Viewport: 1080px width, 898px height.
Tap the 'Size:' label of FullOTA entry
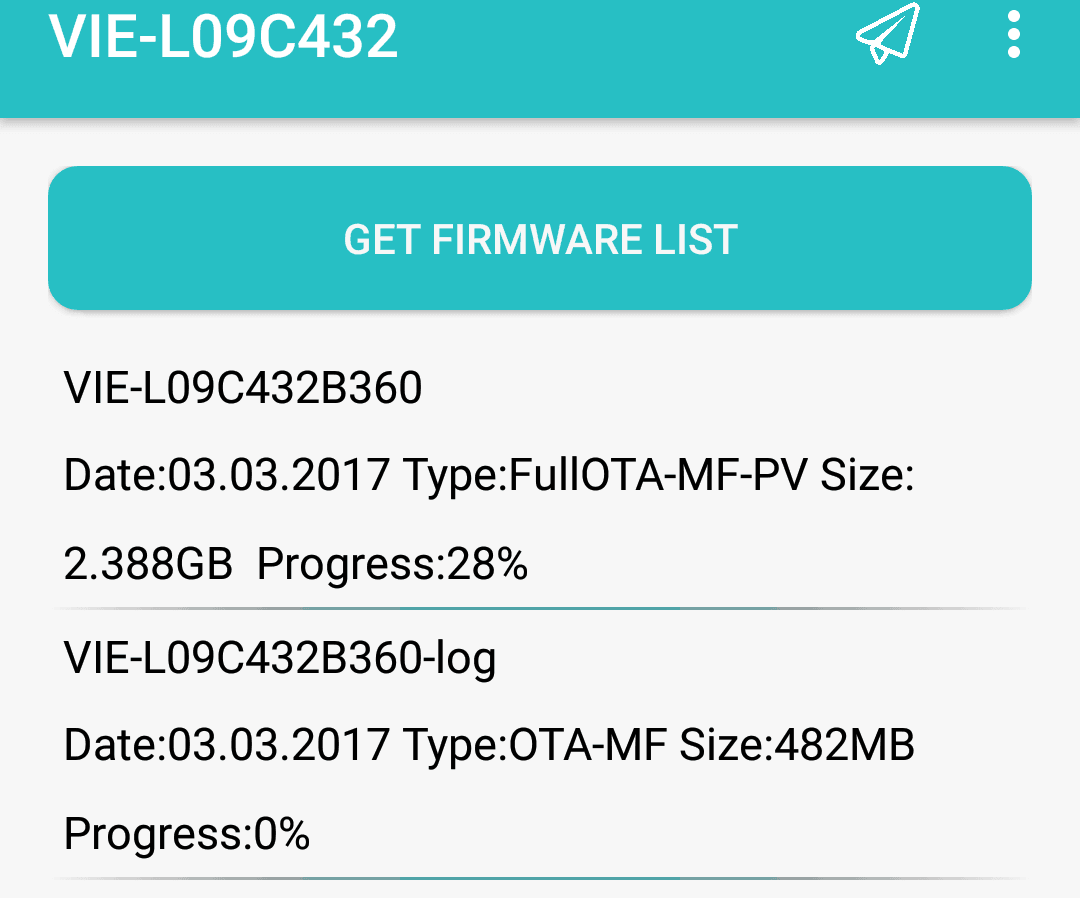click(867, 475)
